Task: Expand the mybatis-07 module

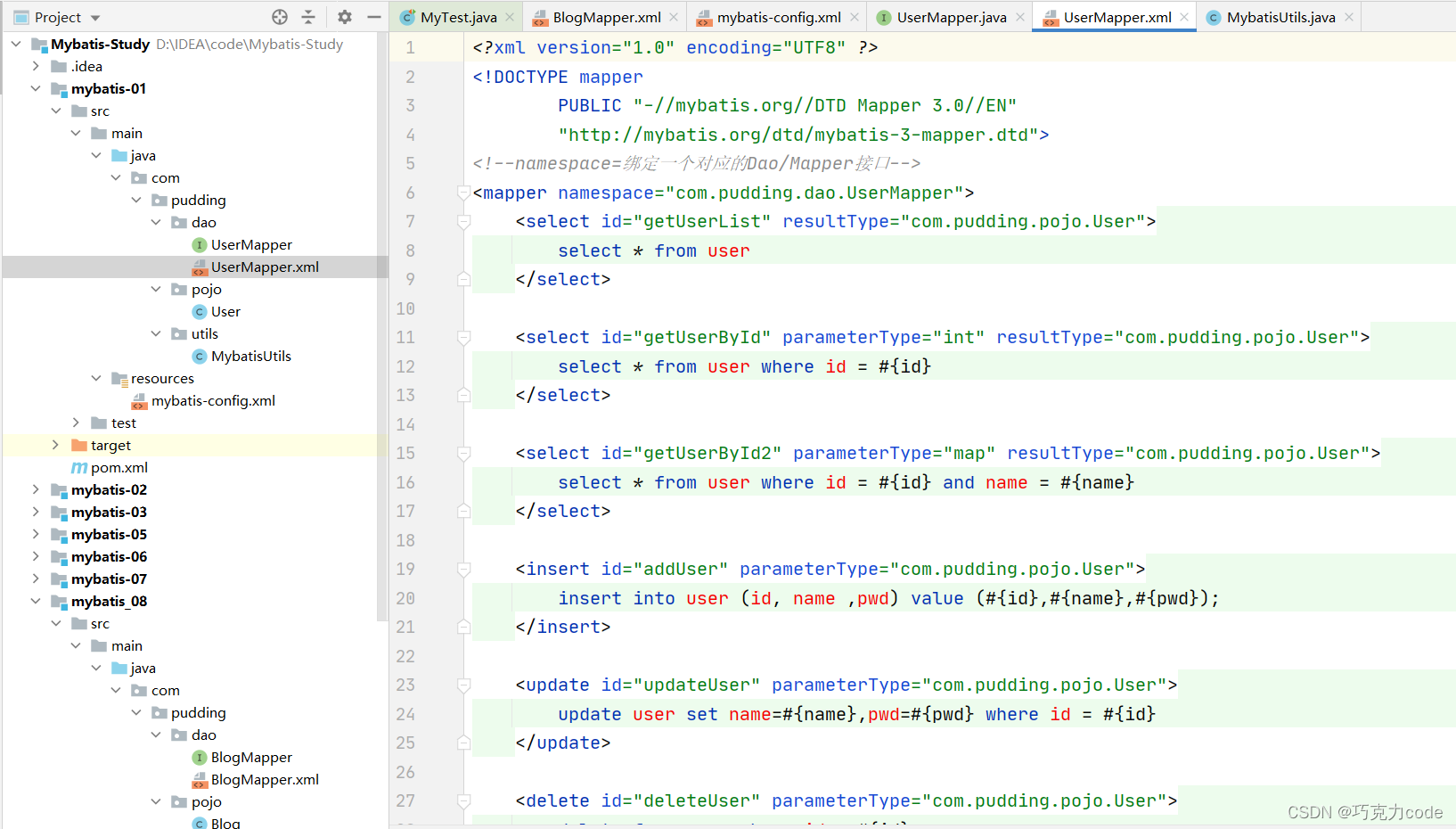Action: point(36,579)
